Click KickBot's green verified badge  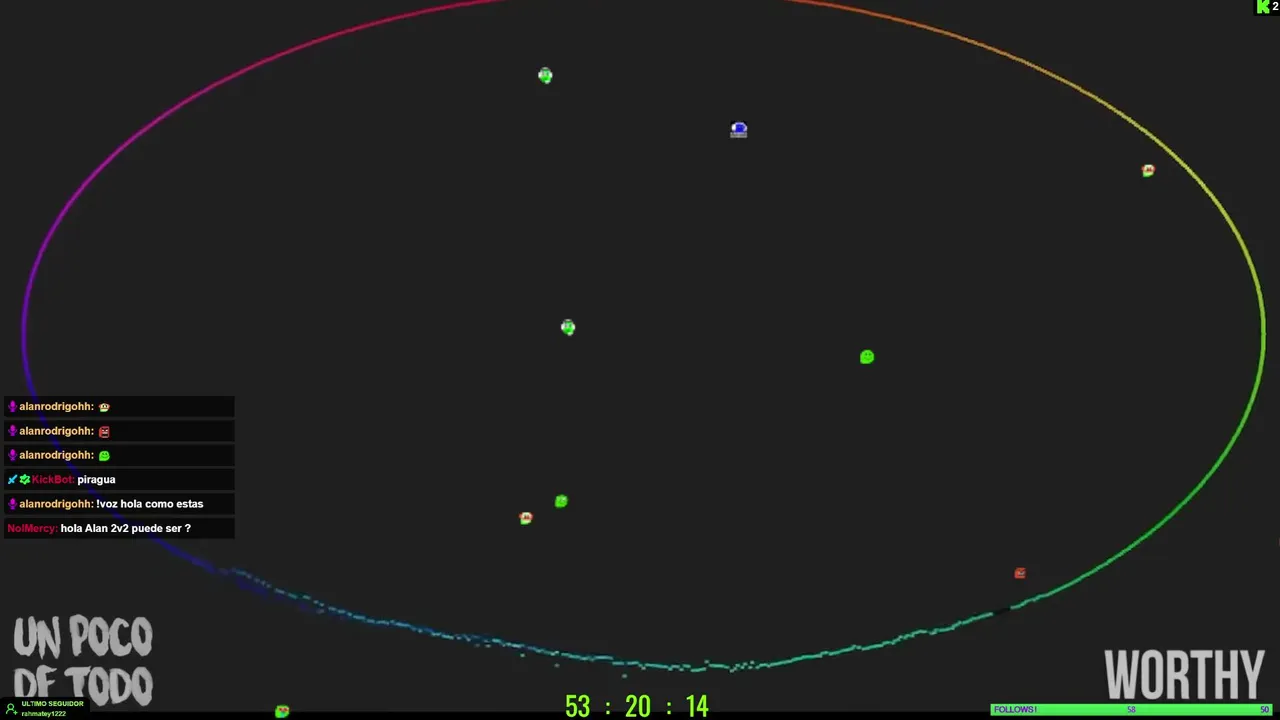tap(25, 479)
